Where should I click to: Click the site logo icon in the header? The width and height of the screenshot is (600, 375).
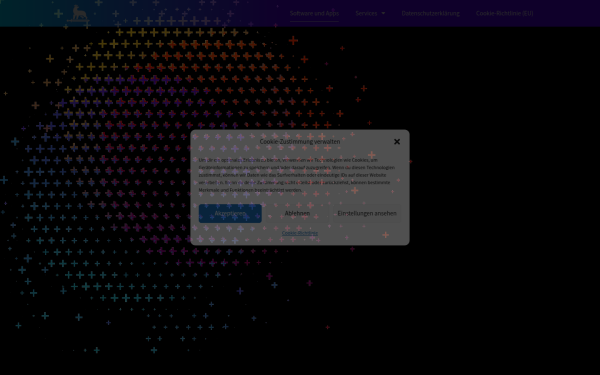click(79, 13)
